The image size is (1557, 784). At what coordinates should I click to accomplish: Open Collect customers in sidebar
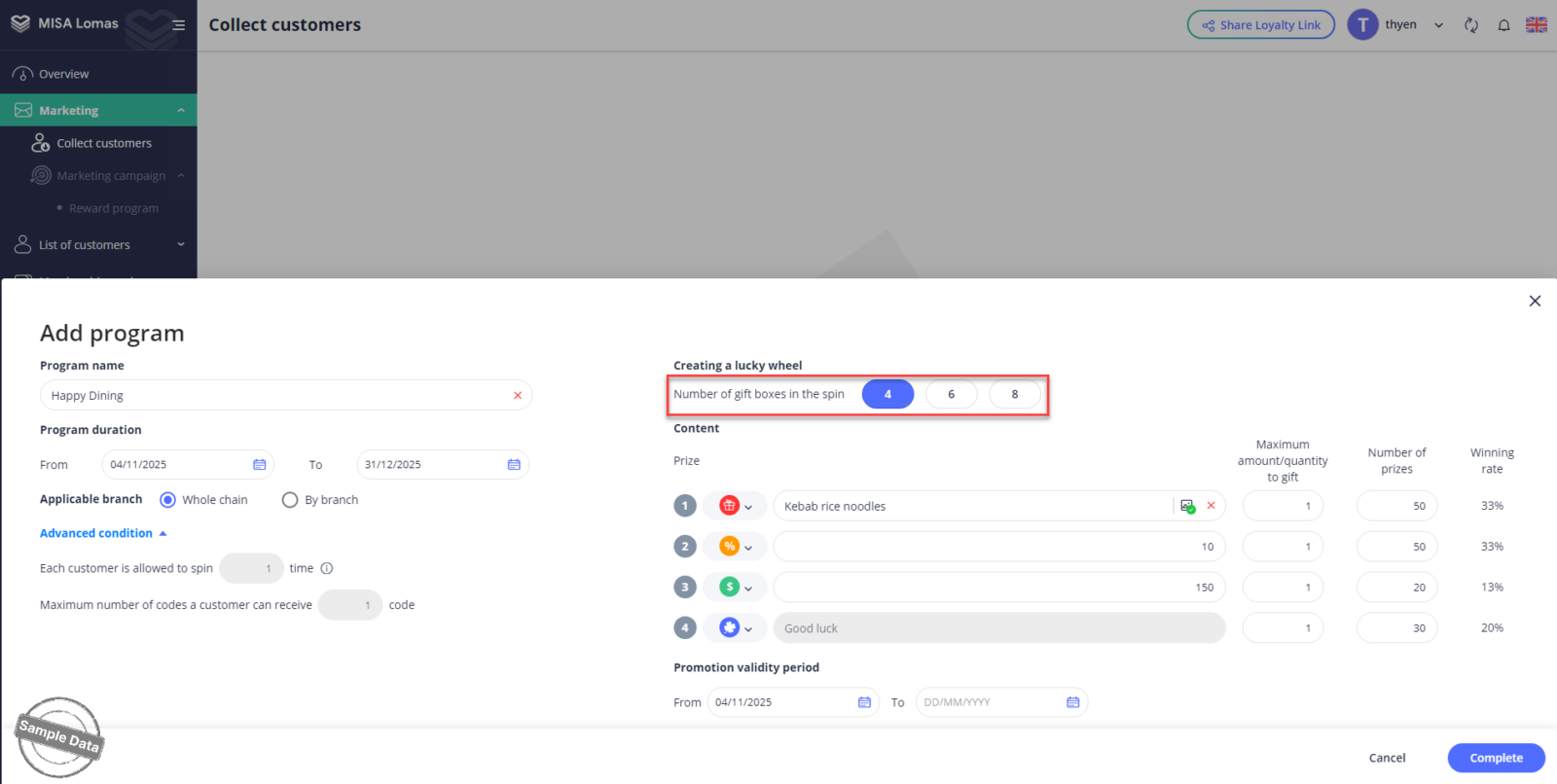pos(103,143)
